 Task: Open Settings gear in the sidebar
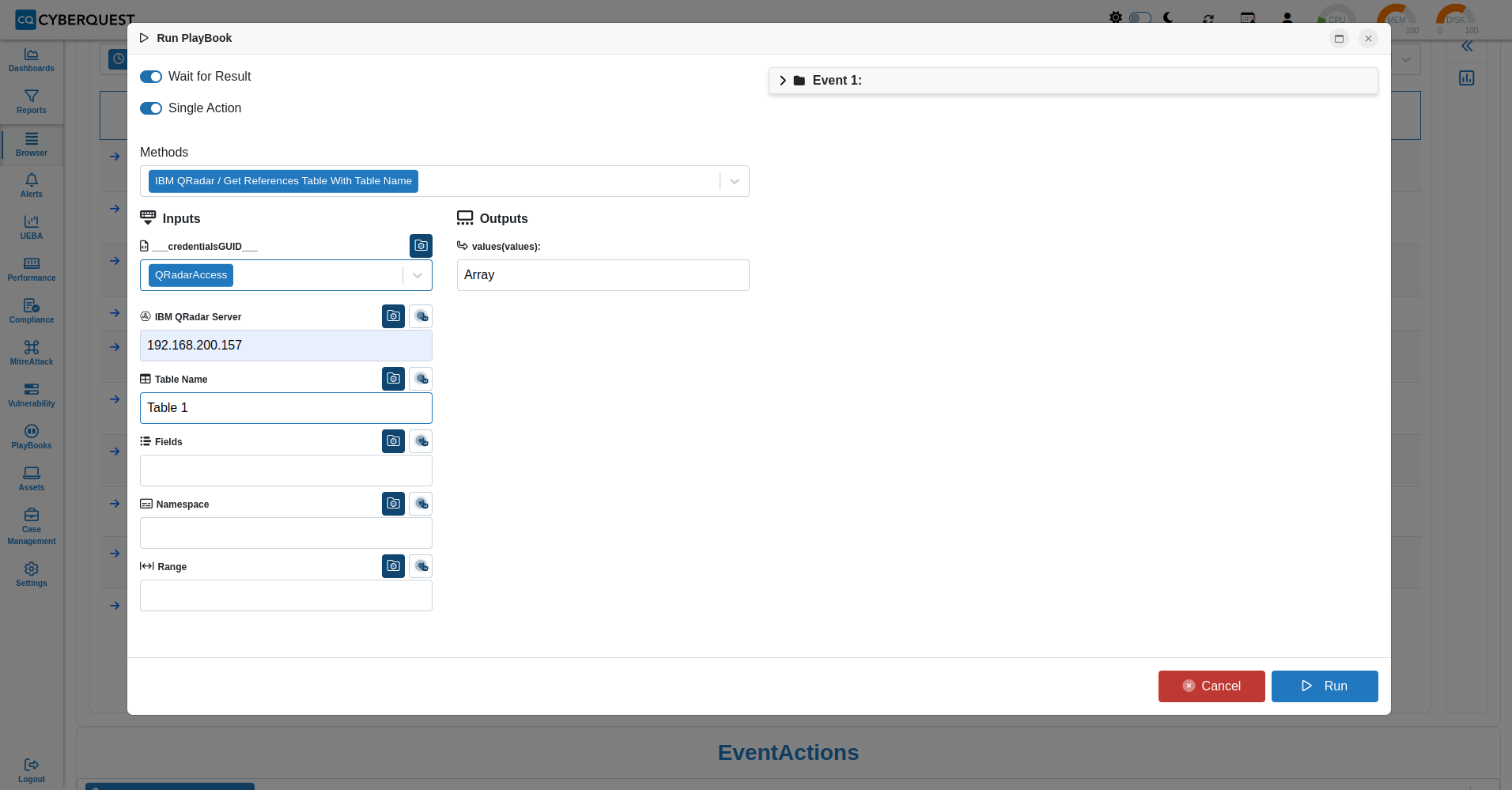point(32,574)
